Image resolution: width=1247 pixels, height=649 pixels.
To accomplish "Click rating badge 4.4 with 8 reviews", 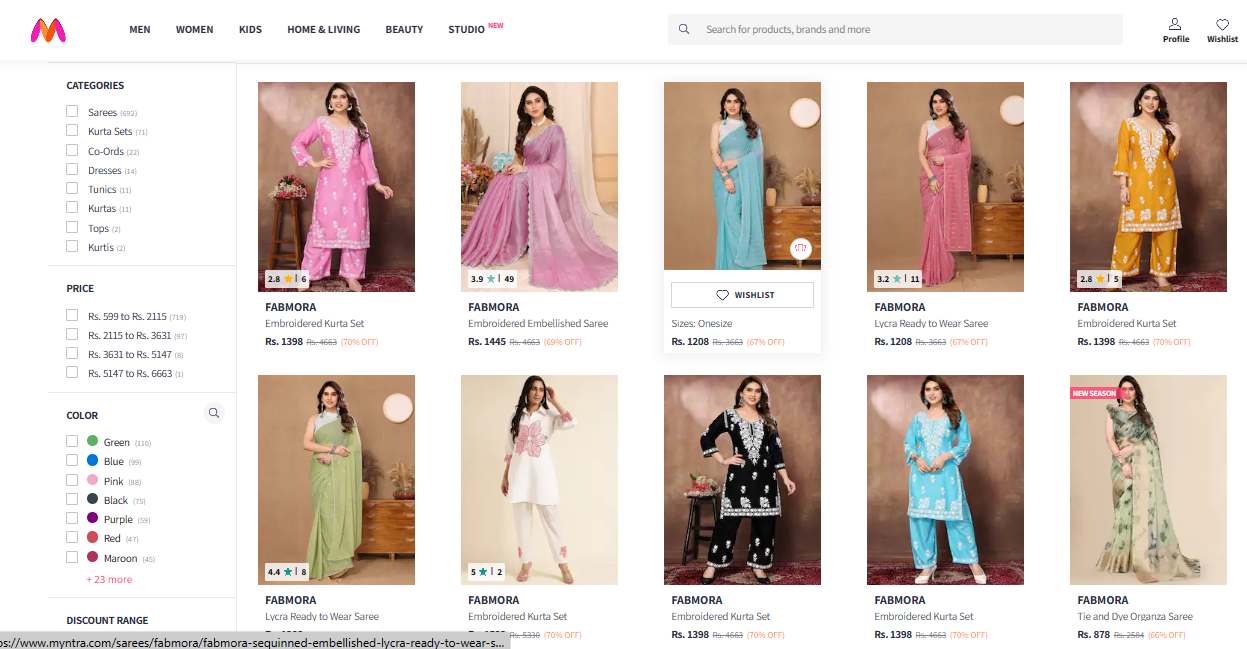I will click(x=287, y=572).
